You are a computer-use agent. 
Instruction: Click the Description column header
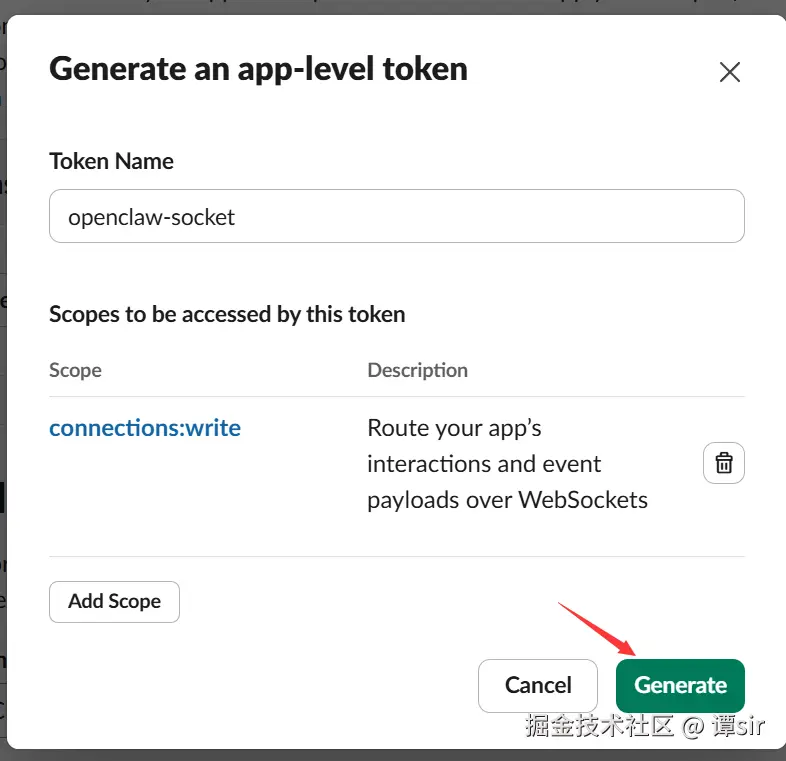[x=417, y=370]
